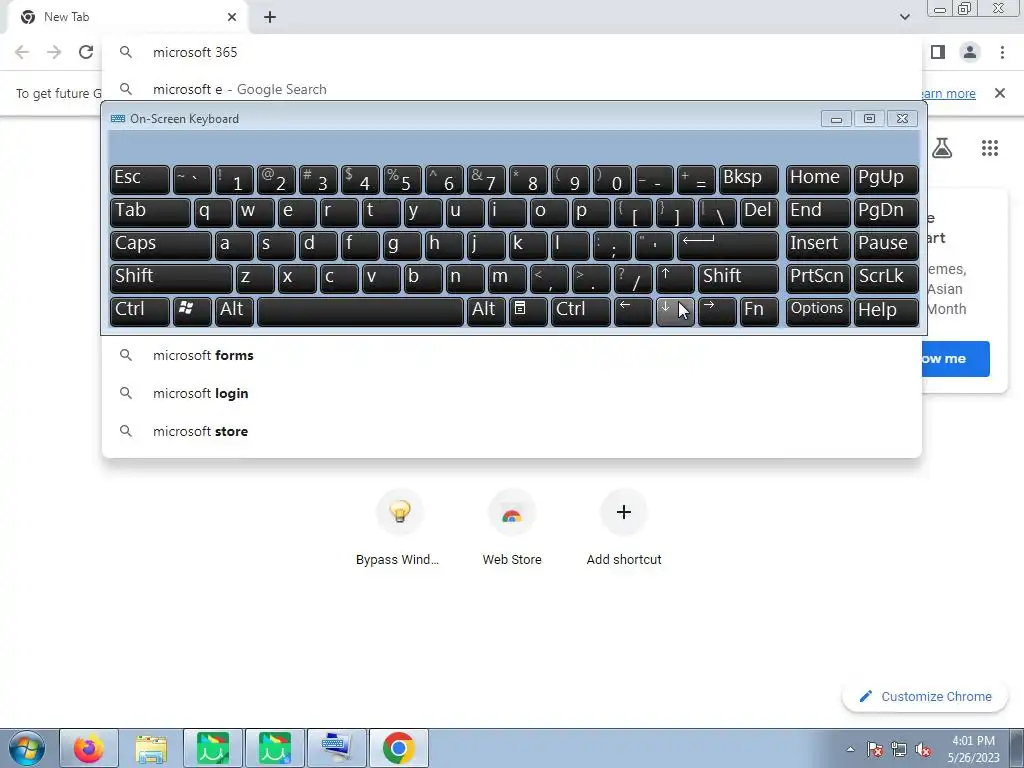Close the New Tab tab
Viewport: 1024px width, 768px height.
coord(232,17)
